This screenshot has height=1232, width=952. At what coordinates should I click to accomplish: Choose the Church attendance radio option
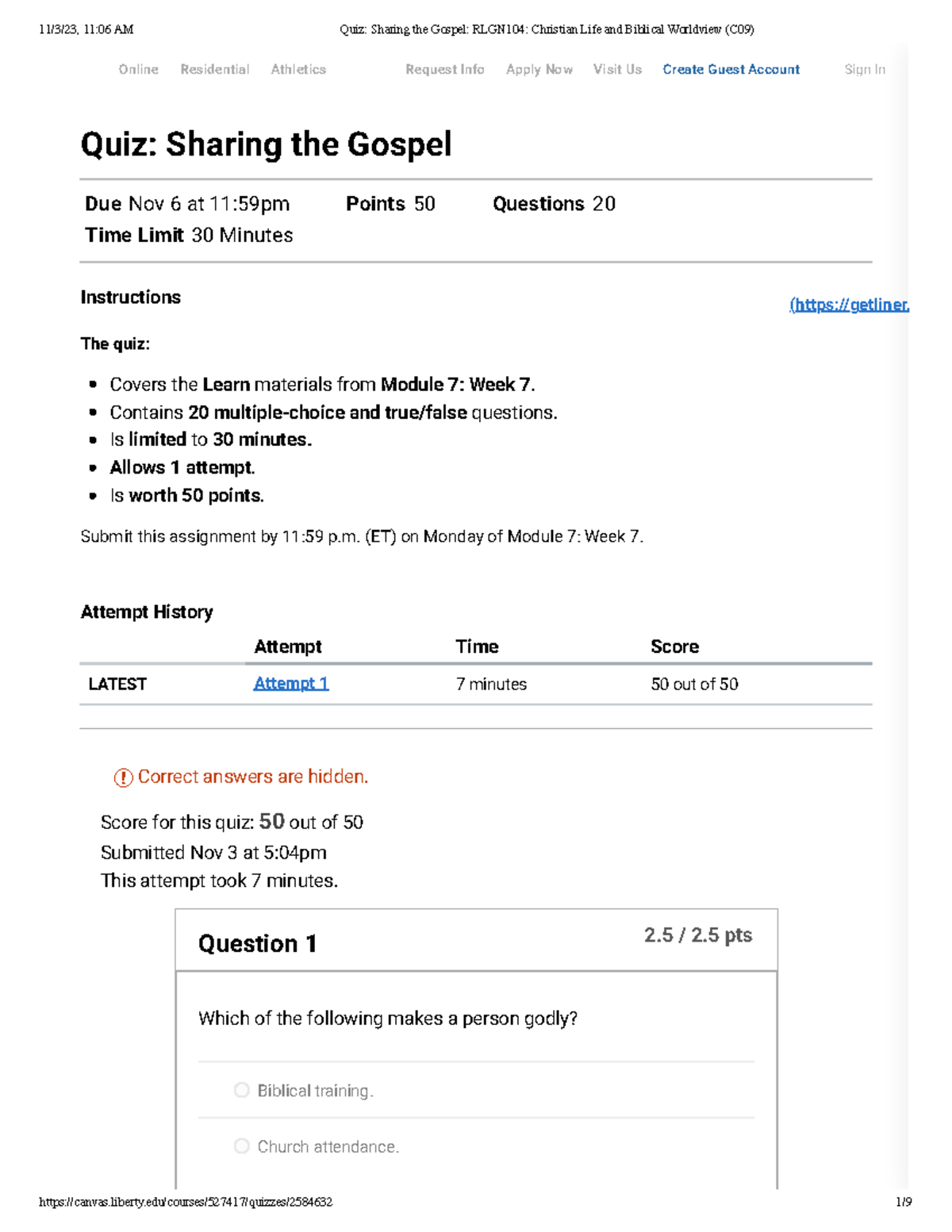click(242, 1146)
